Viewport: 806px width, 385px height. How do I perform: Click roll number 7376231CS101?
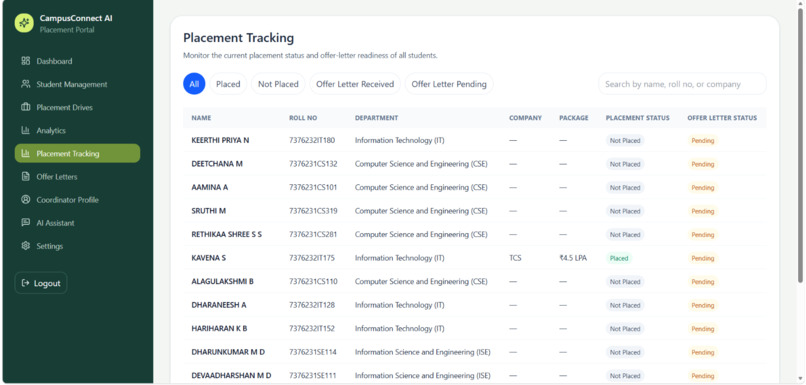tap(313, 188)
